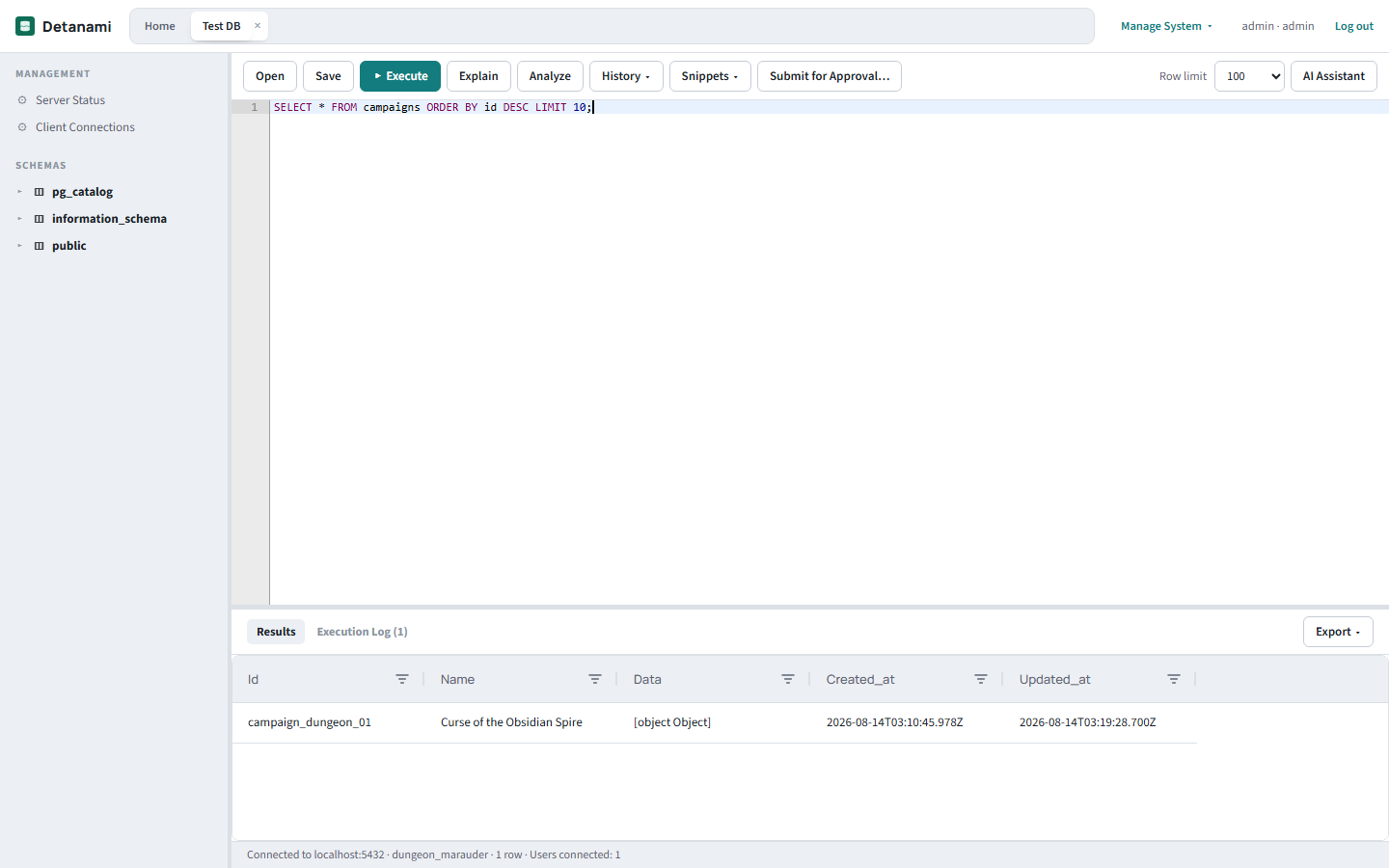Click line number 1 in the gutter
The width and height of the screenshot is (1389, 868).
[x=254, y=107]
